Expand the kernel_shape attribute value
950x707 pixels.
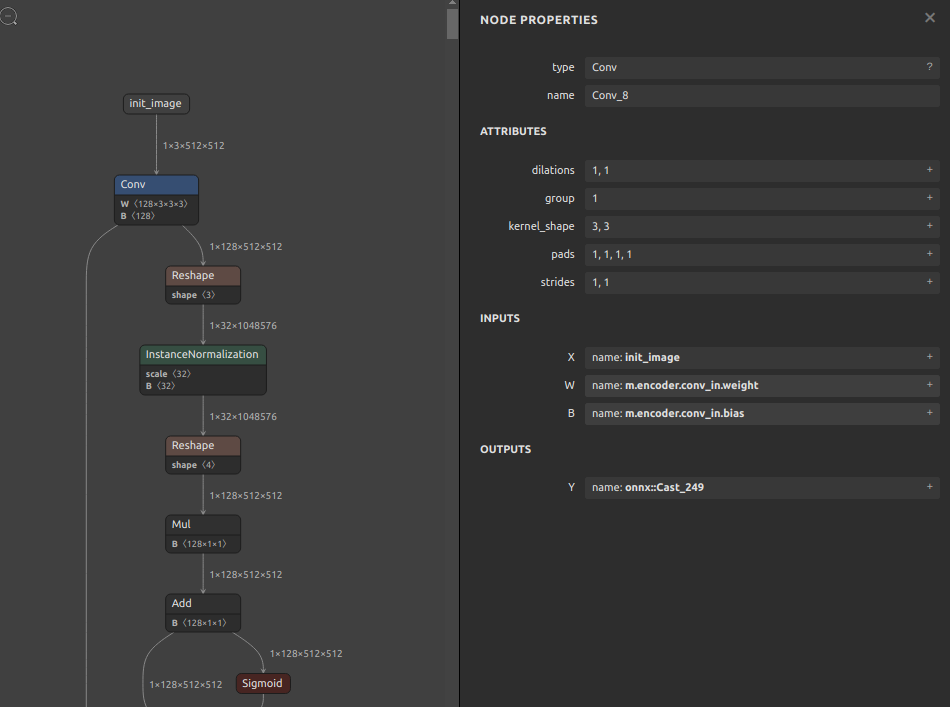pos(929,226)
